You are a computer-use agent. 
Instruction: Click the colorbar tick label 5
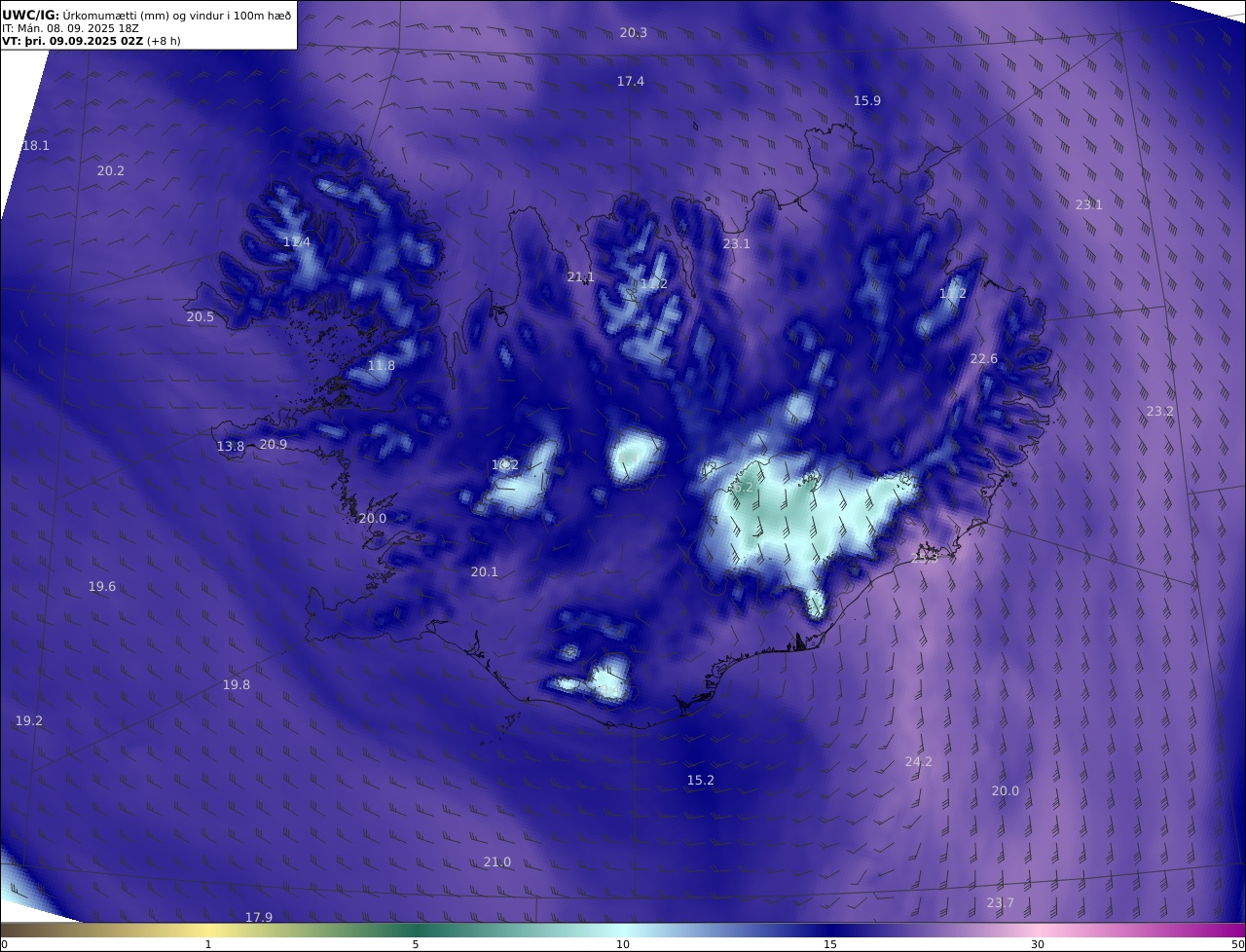(x=416, y=944)
